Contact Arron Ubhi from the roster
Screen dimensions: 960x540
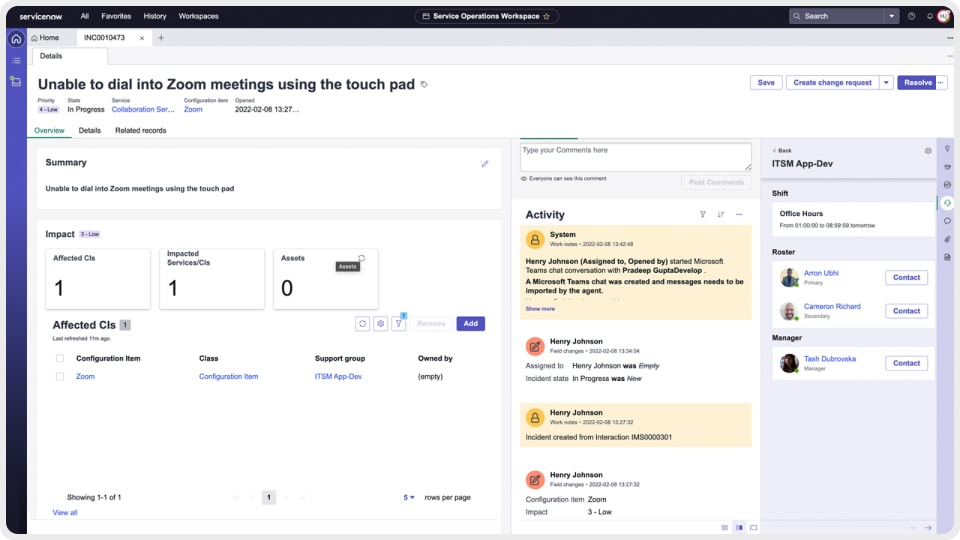pos(906,278)
